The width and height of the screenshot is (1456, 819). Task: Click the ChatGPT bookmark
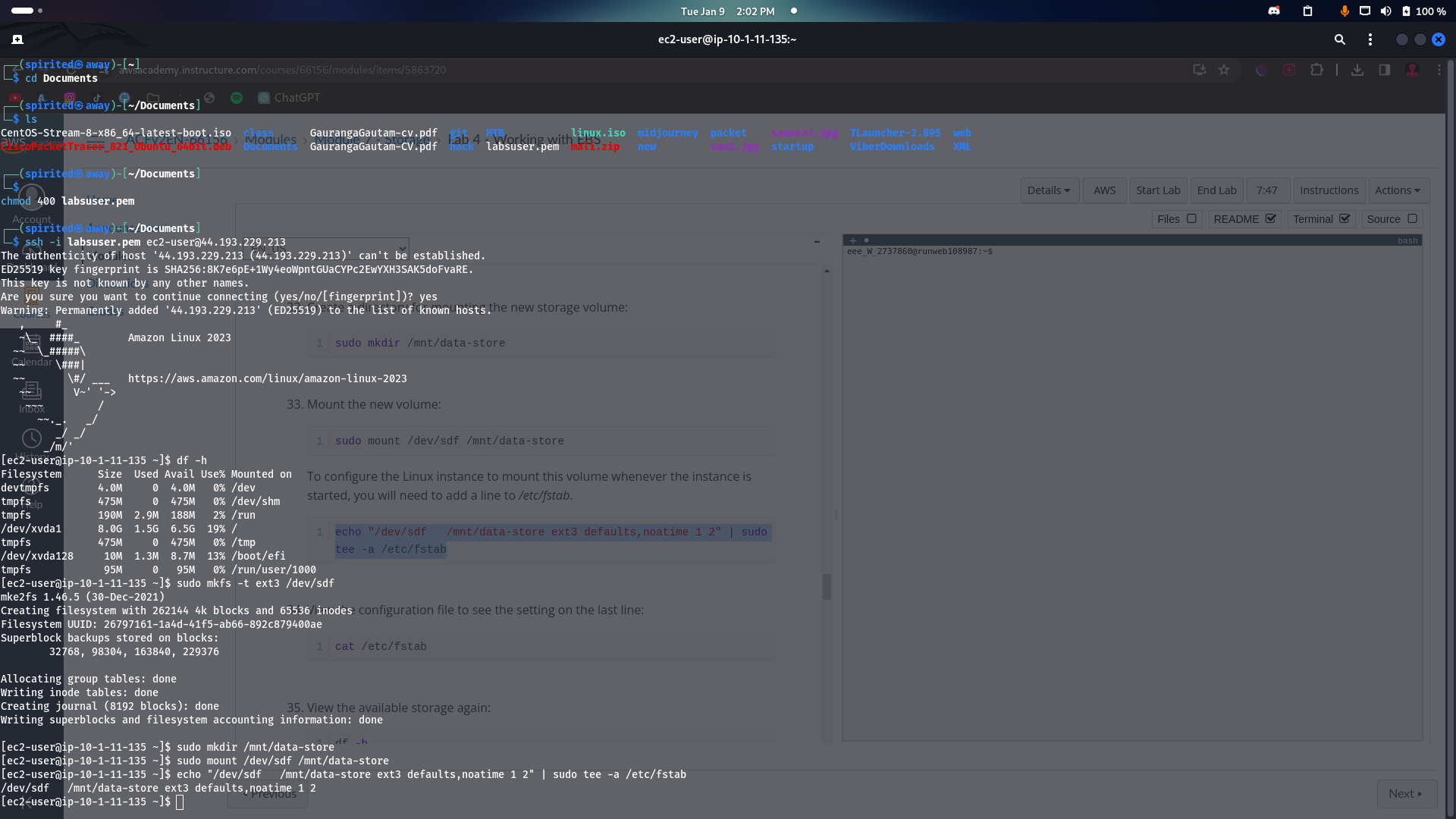pos(289,98)
